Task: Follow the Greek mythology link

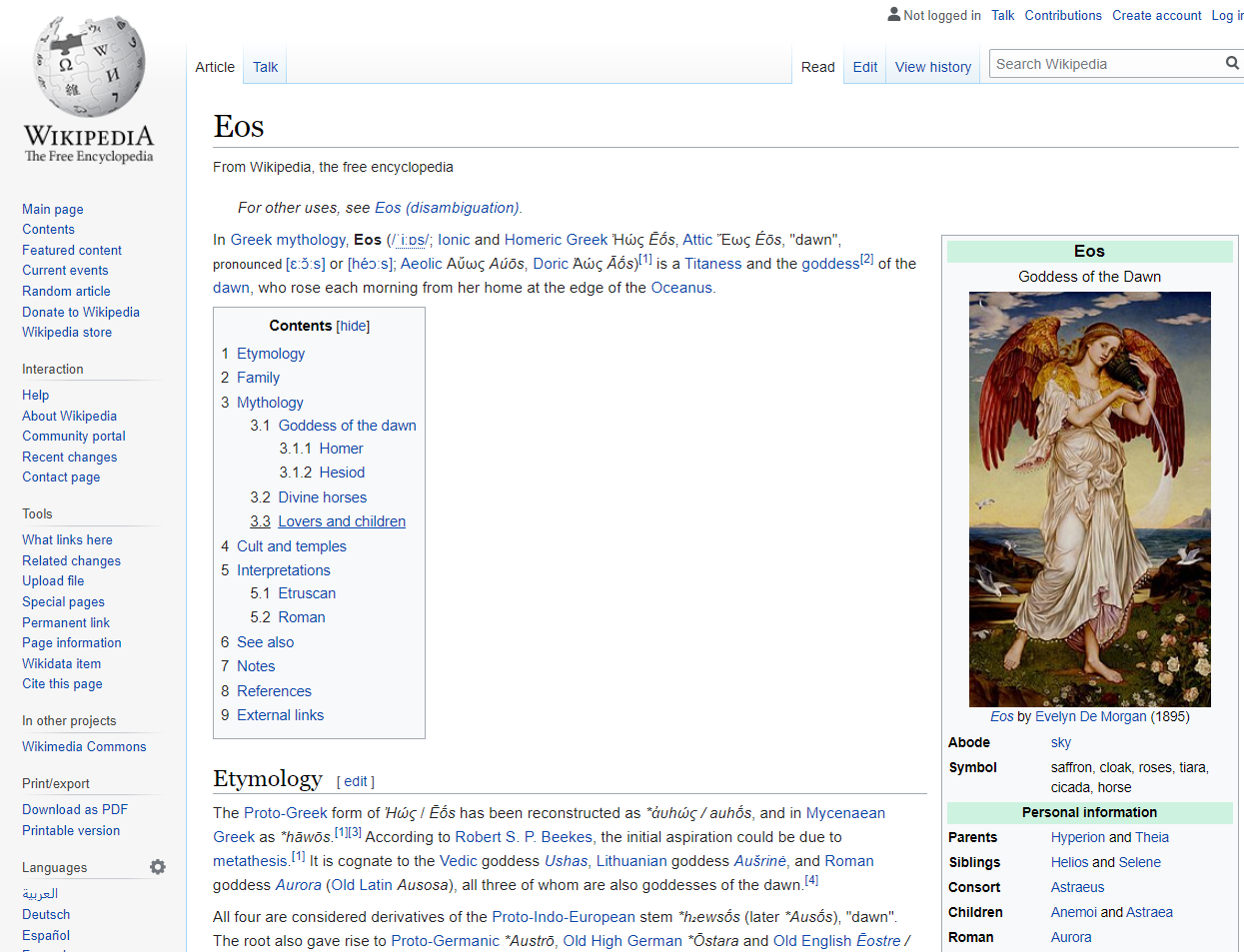Action: [x=288, y=240]
